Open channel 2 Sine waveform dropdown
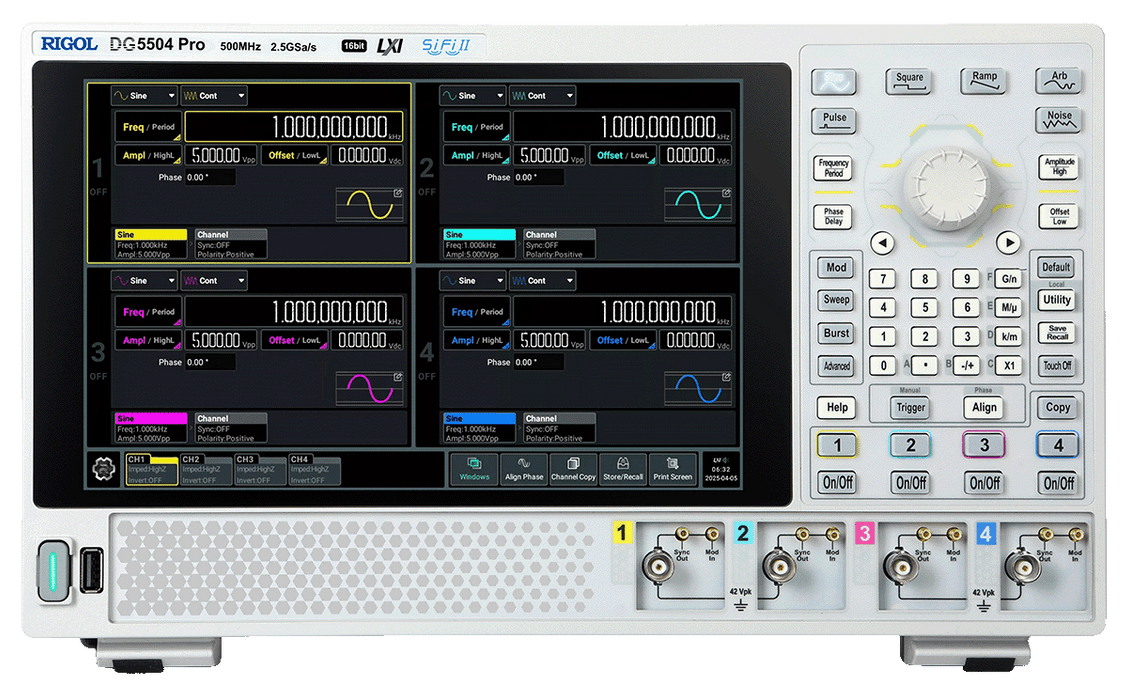The width and height of the screenshot is (1129, 700). 472,96
